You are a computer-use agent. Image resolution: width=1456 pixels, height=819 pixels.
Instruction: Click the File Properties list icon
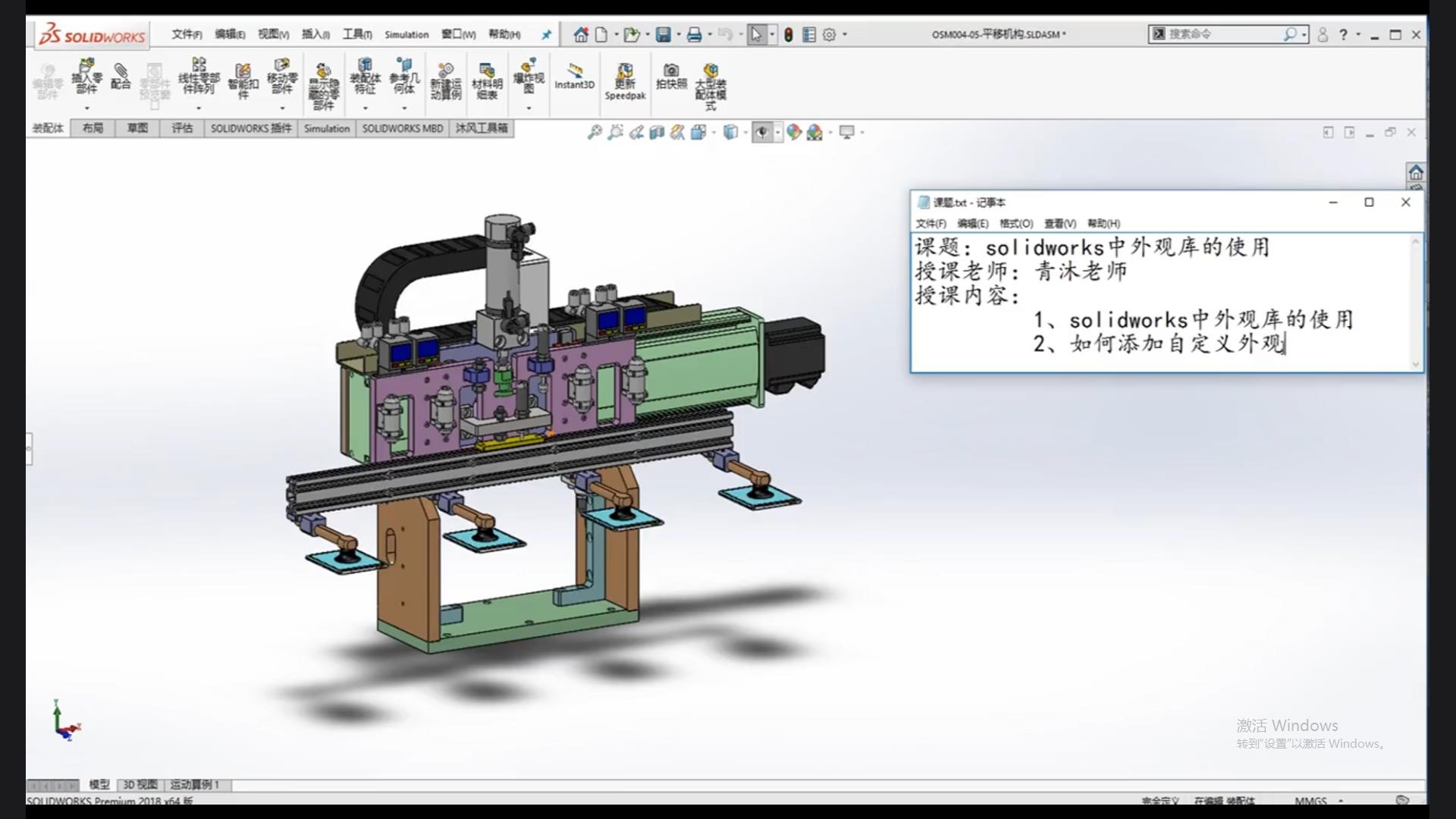(x=809, y=35)
